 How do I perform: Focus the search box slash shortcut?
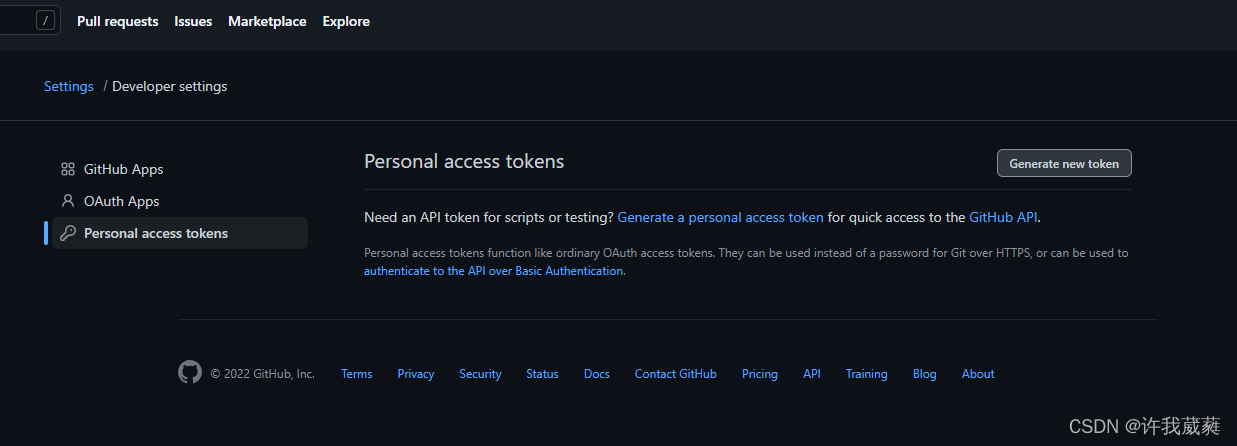click(45, 20)
